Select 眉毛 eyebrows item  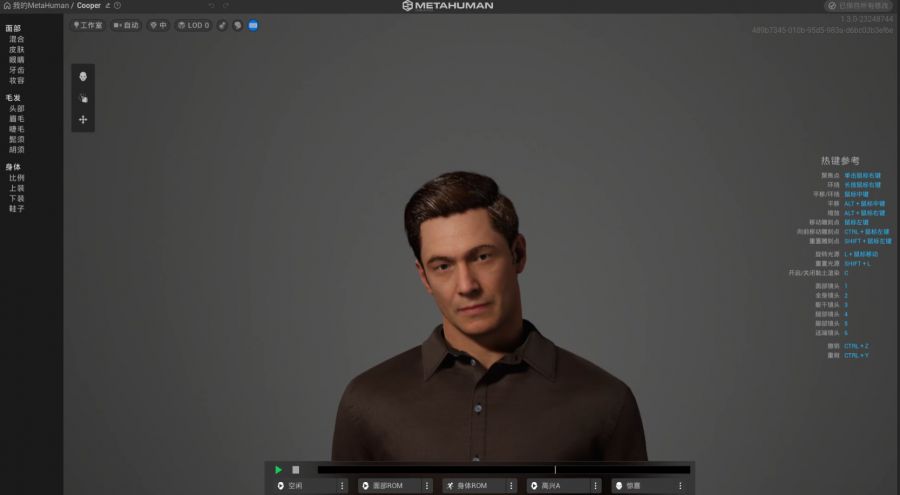pos(17,119)
